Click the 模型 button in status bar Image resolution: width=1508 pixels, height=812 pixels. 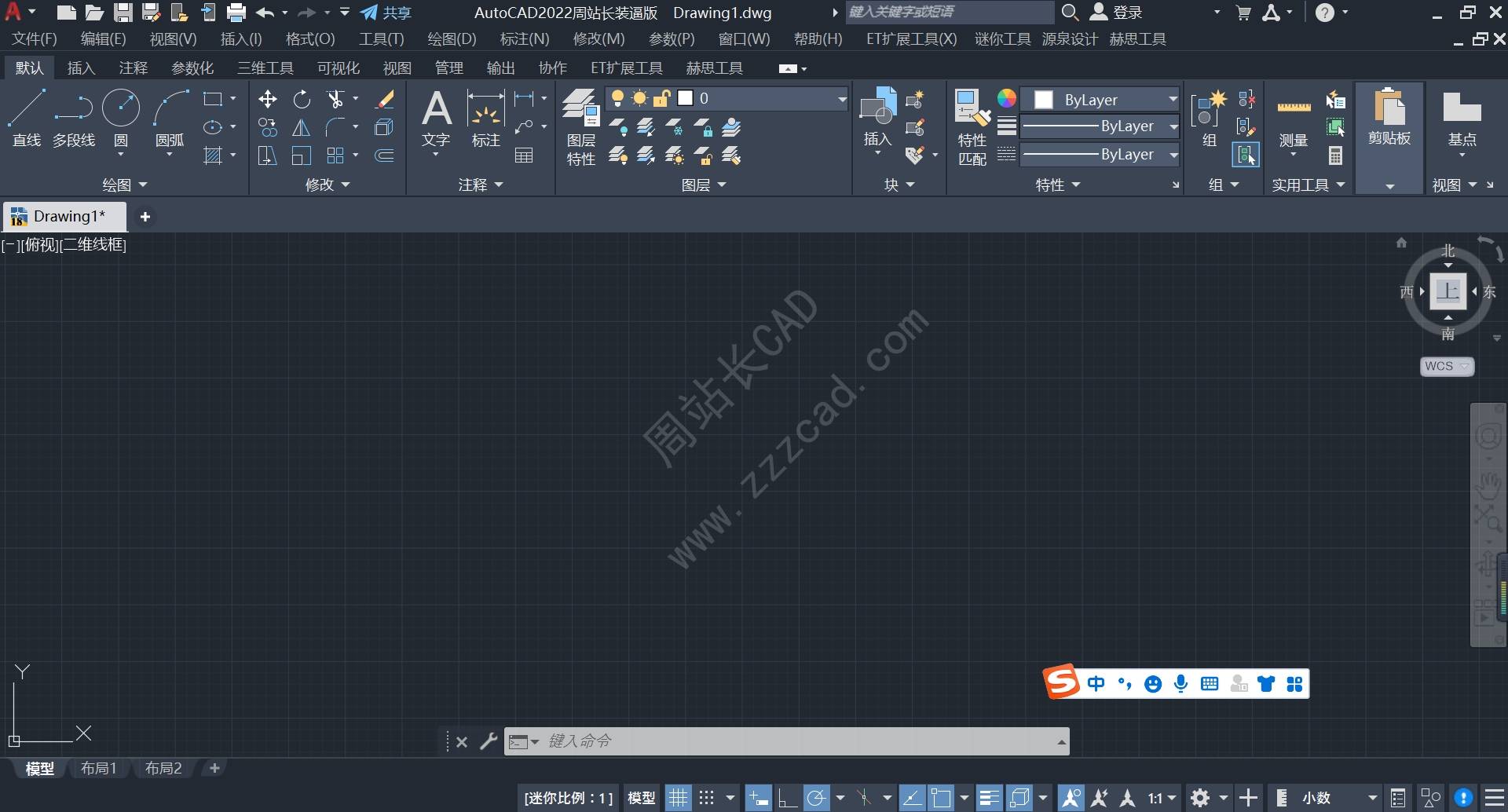[641, 798]
